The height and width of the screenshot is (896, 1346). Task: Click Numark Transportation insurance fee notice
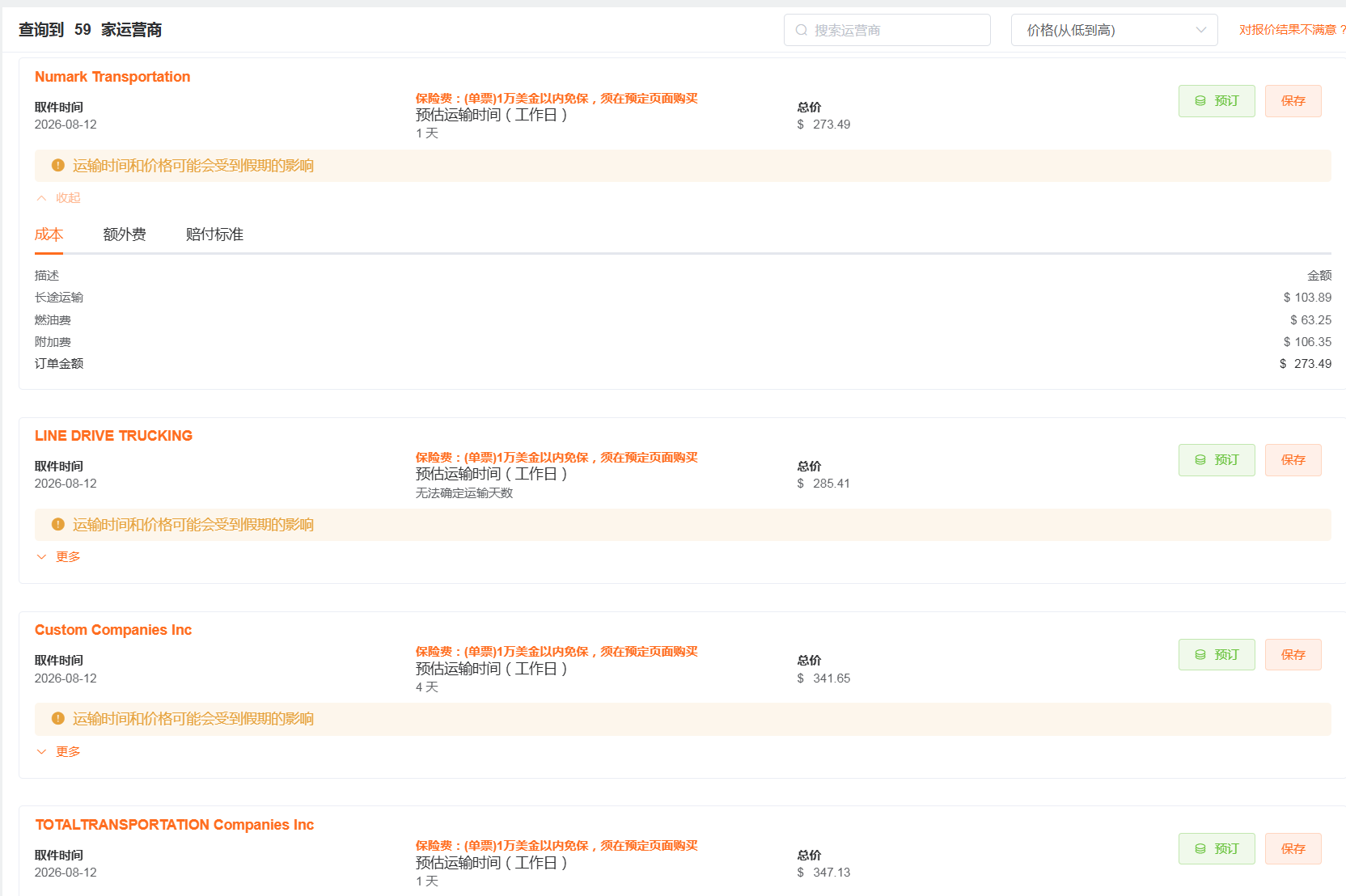(557, 99)
